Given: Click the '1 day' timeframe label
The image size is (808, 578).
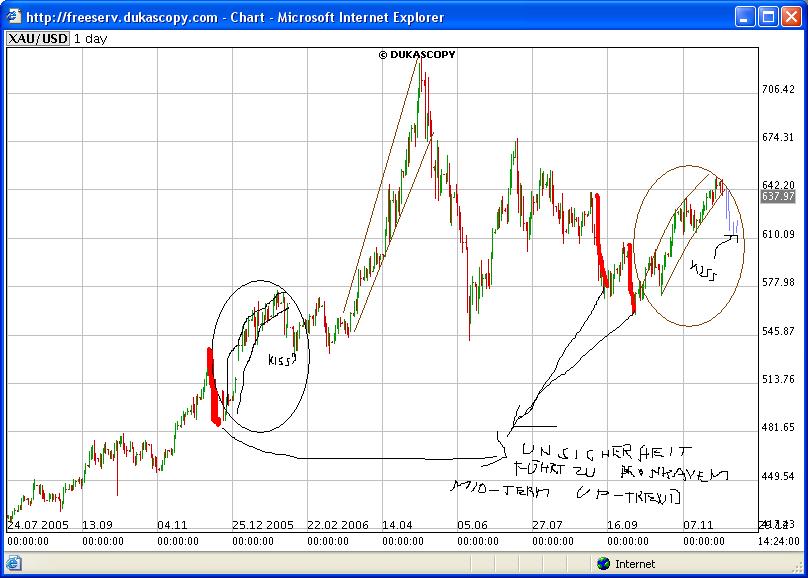Looking at the screenshot, I should coord(90,37).
